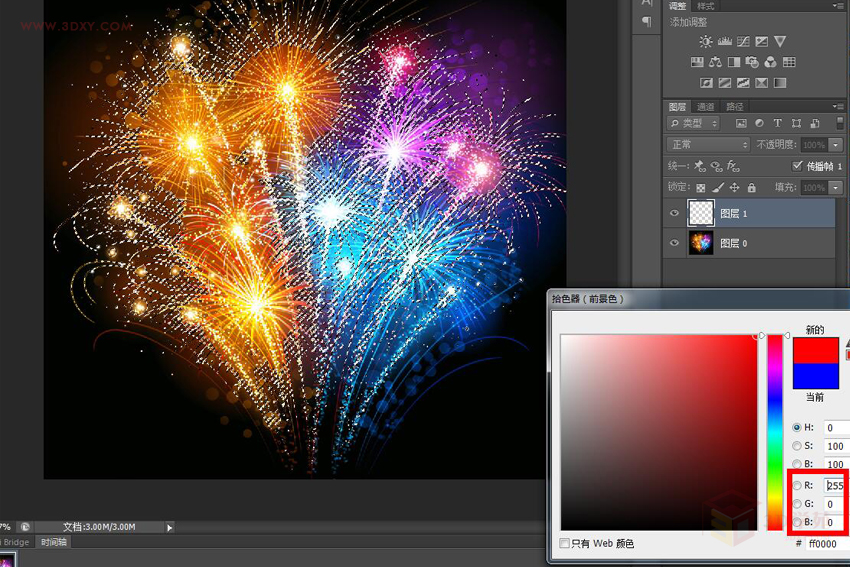
Task: Open the Paragraph panel icon
Action: point(647,22)
